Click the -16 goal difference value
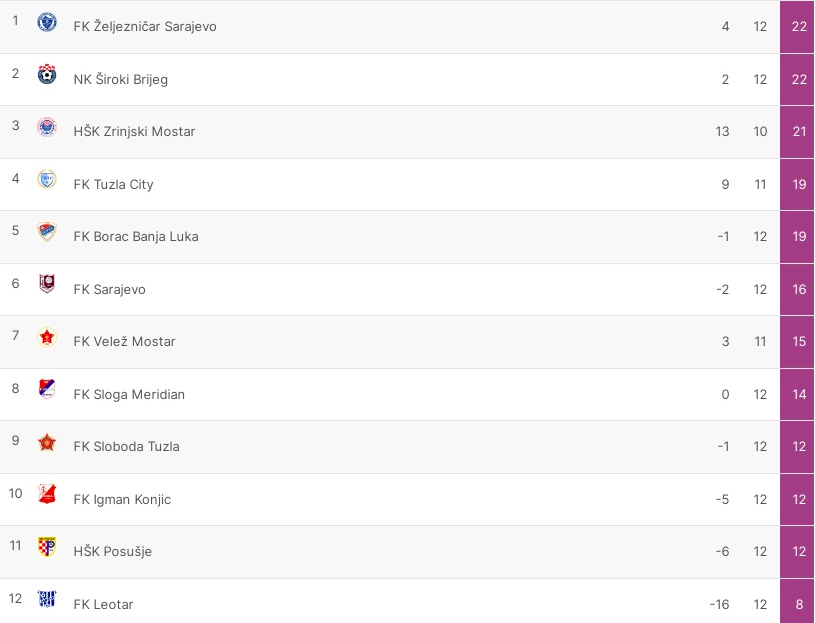 click(x=719, y=604)
